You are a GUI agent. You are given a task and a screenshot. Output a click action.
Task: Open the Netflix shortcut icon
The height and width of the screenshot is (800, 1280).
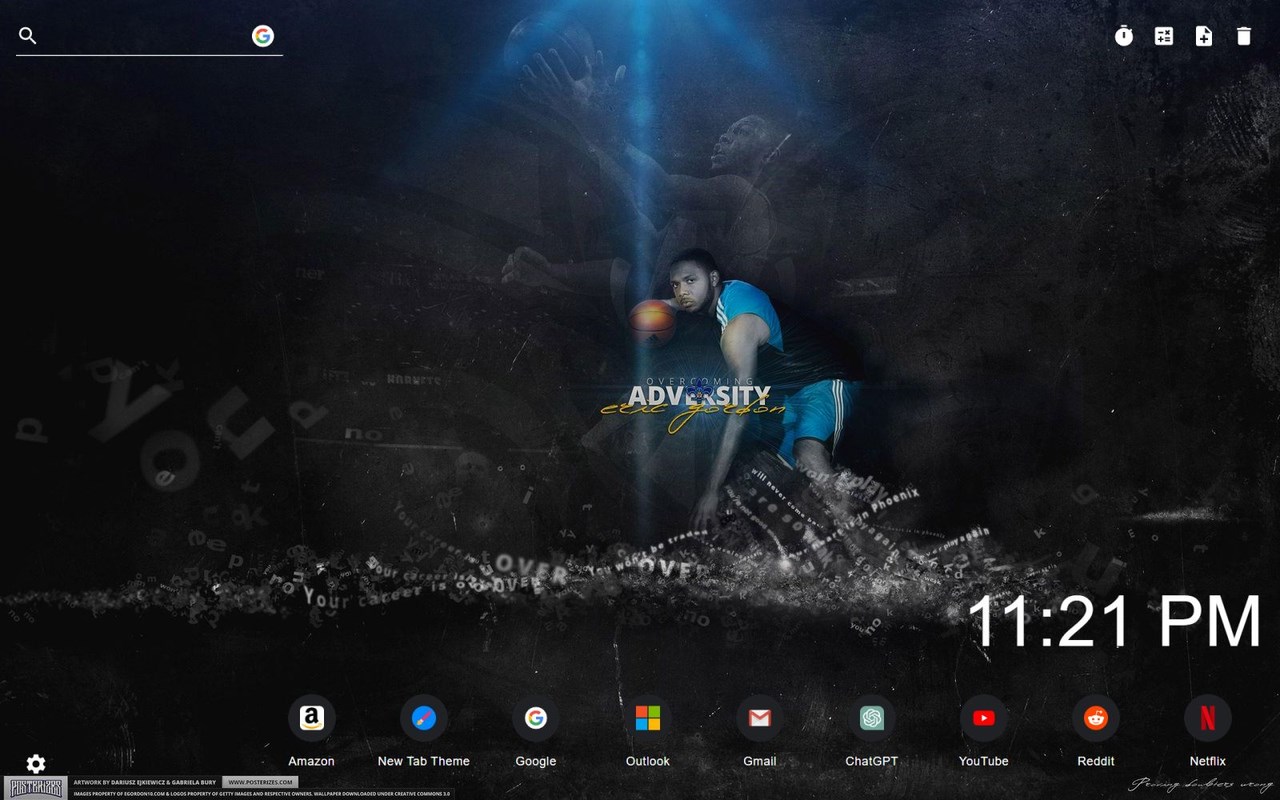coord(1208,718)
